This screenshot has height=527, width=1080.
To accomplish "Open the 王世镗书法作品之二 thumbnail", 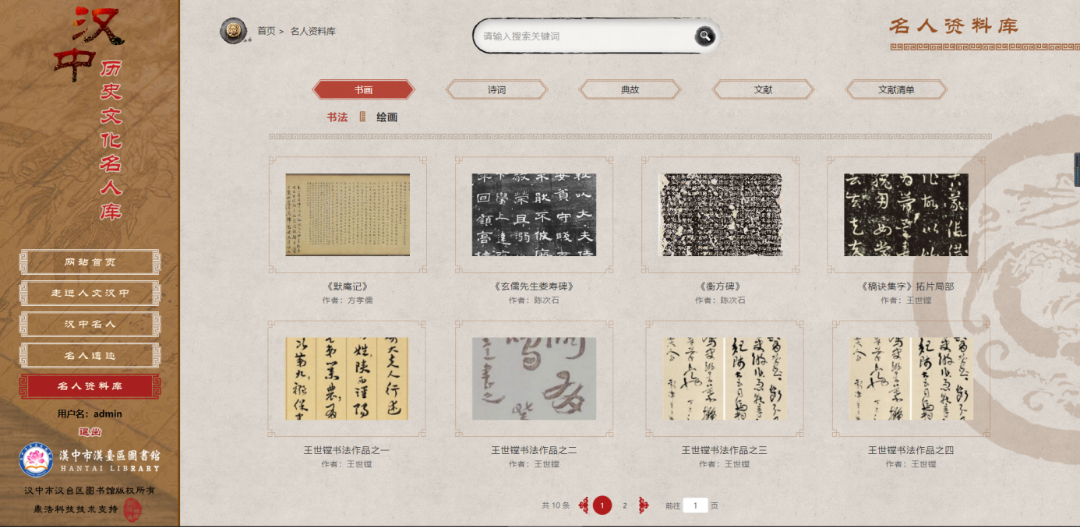I will pos(534,378).
